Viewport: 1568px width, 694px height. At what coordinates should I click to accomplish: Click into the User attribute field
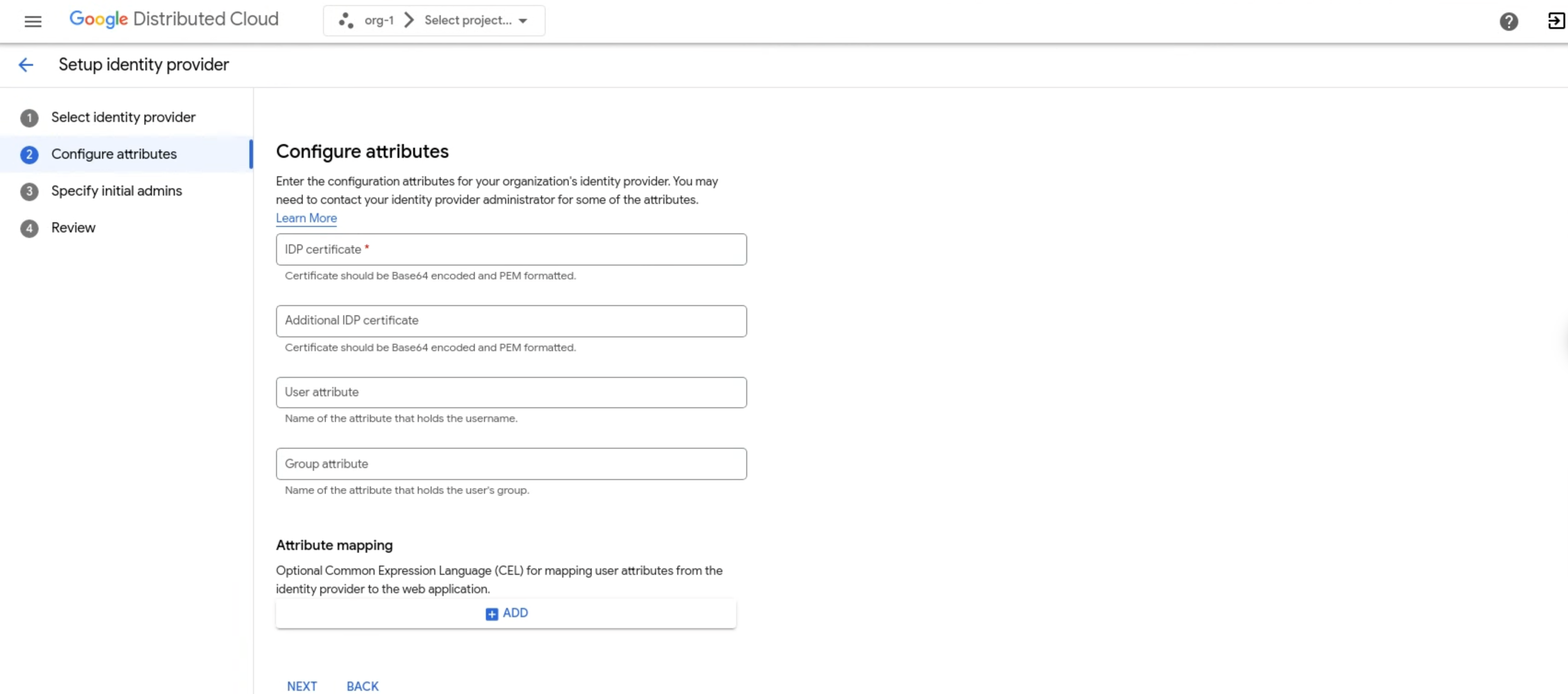(x=511, y=393)
